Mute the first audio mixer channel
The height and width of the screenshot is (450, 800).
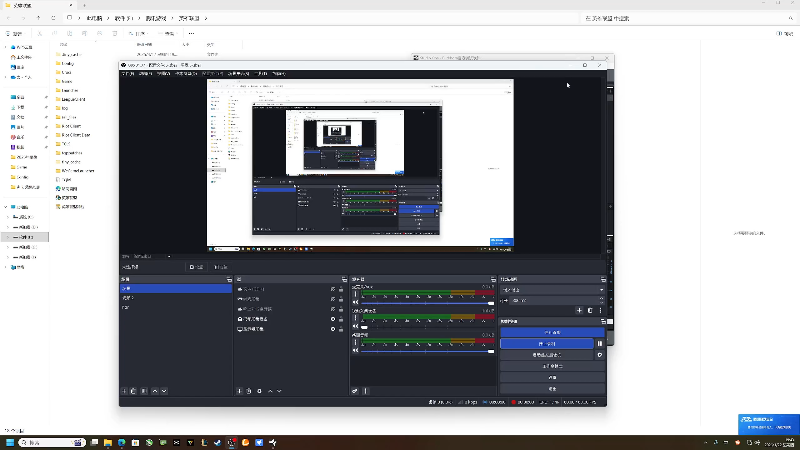356,303
